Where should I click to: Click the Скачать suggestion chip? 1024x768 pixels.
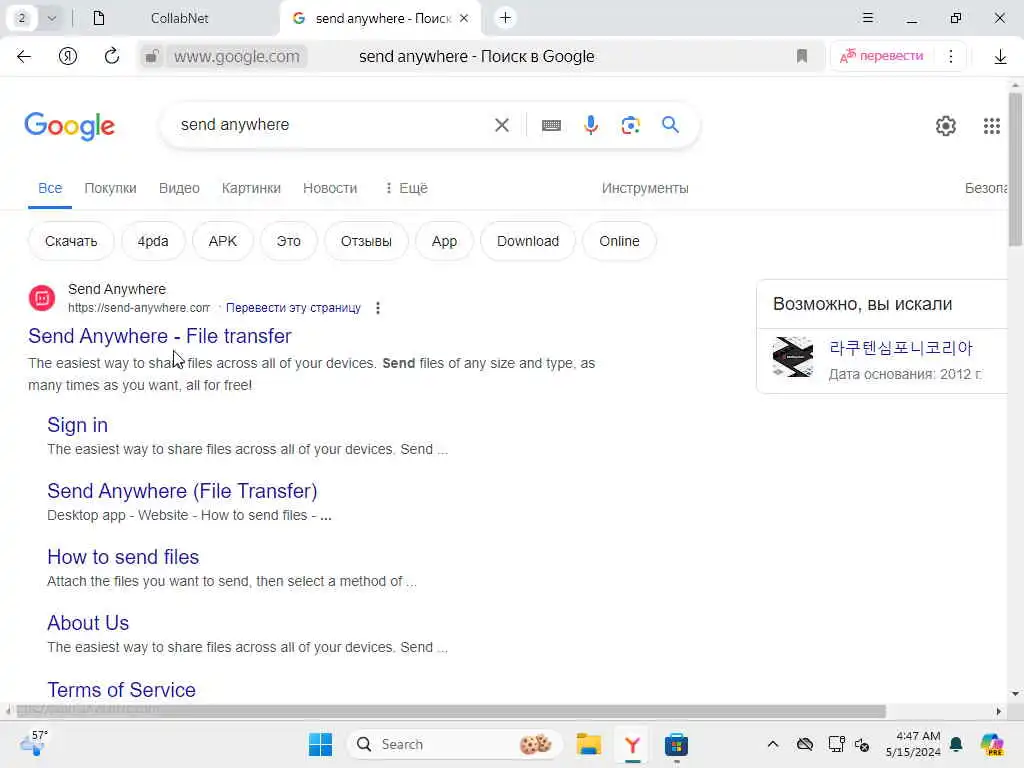click(x=71, y=241)
